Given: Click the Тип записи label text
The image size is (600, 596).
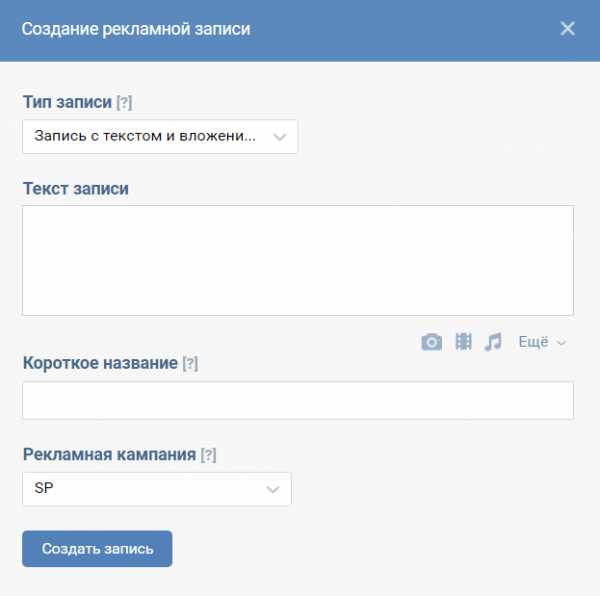Looking at the screenshot, I should pos(67,102).
